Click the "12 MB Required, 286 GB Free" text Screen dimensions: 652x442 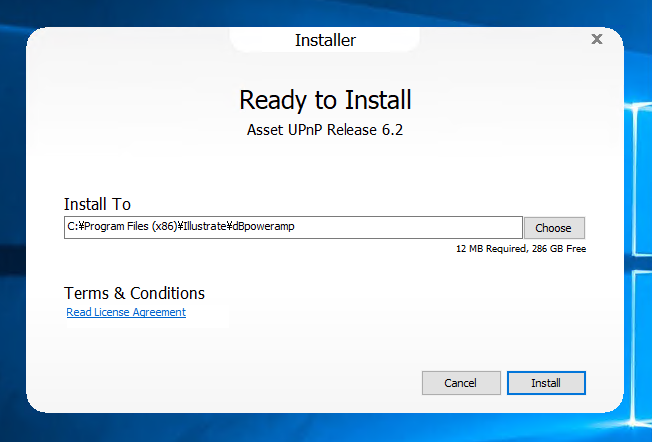(x=521, y=249)
